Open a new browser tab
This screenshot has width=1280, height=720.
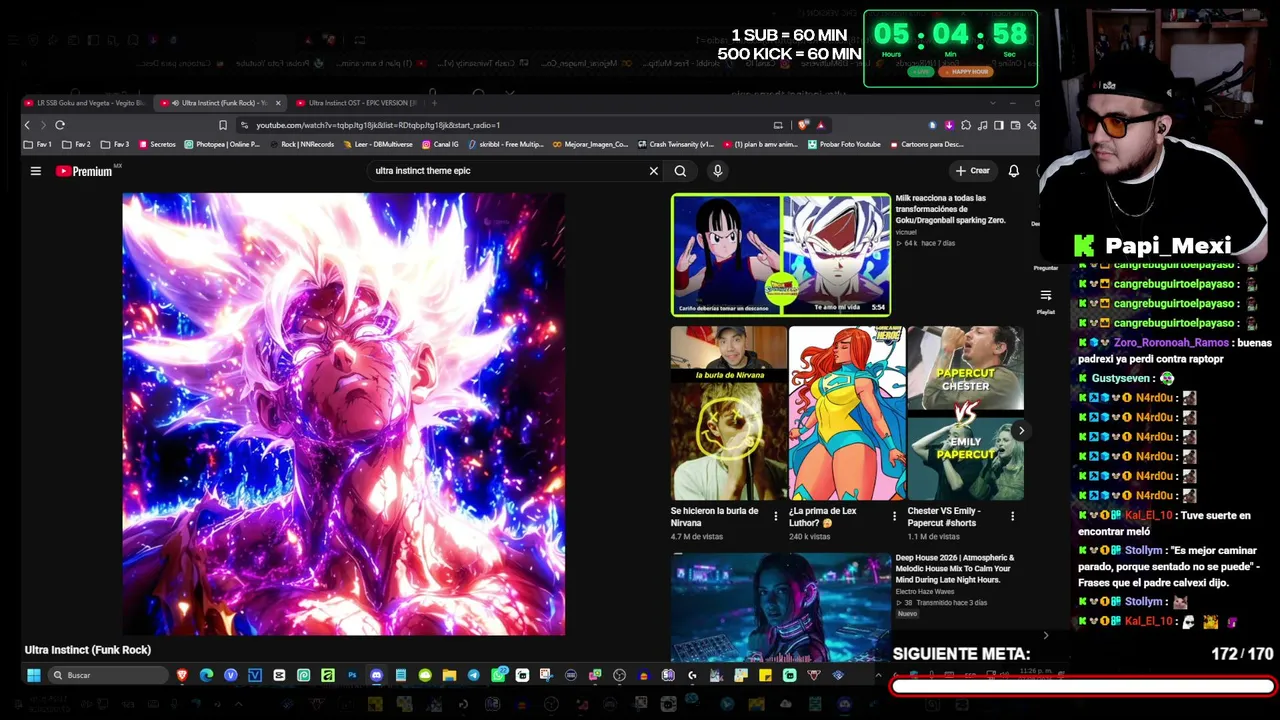pos(434,103)
